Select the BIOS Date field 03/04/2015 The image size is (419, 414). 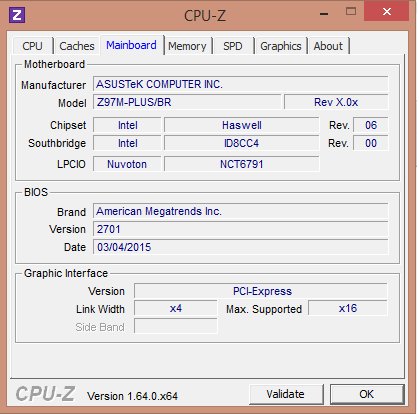click(x=241, y=247)
